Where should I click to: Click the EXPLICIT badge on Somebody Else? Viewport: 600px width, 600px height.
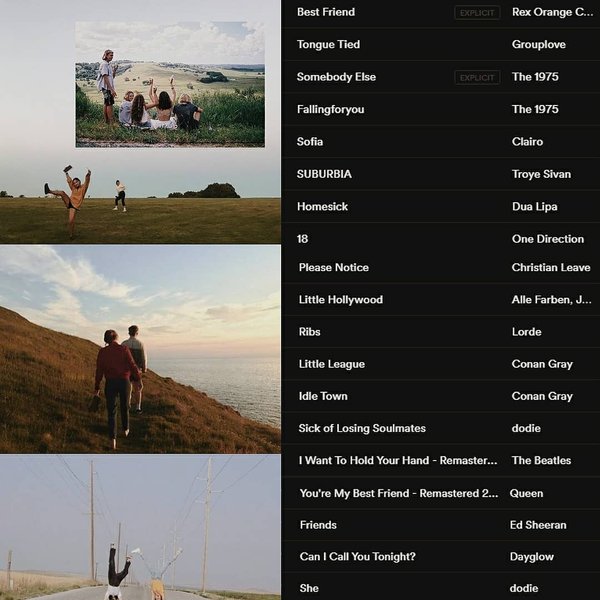[x=477, y=77]
